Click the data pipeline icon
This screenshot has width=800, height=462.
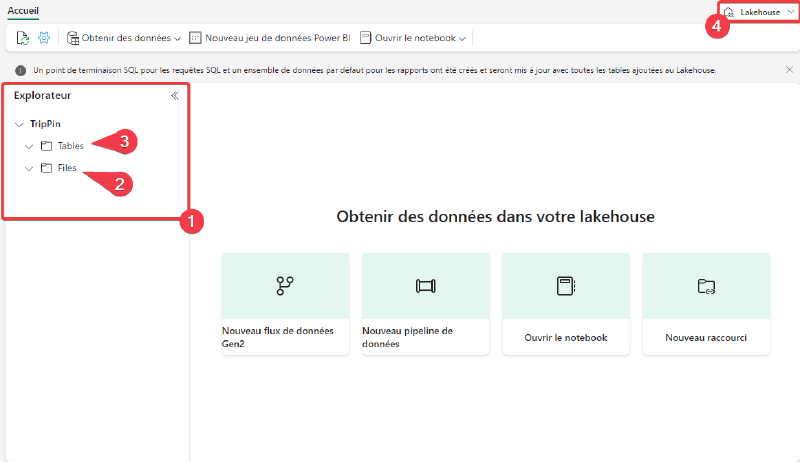pos(426,286)
